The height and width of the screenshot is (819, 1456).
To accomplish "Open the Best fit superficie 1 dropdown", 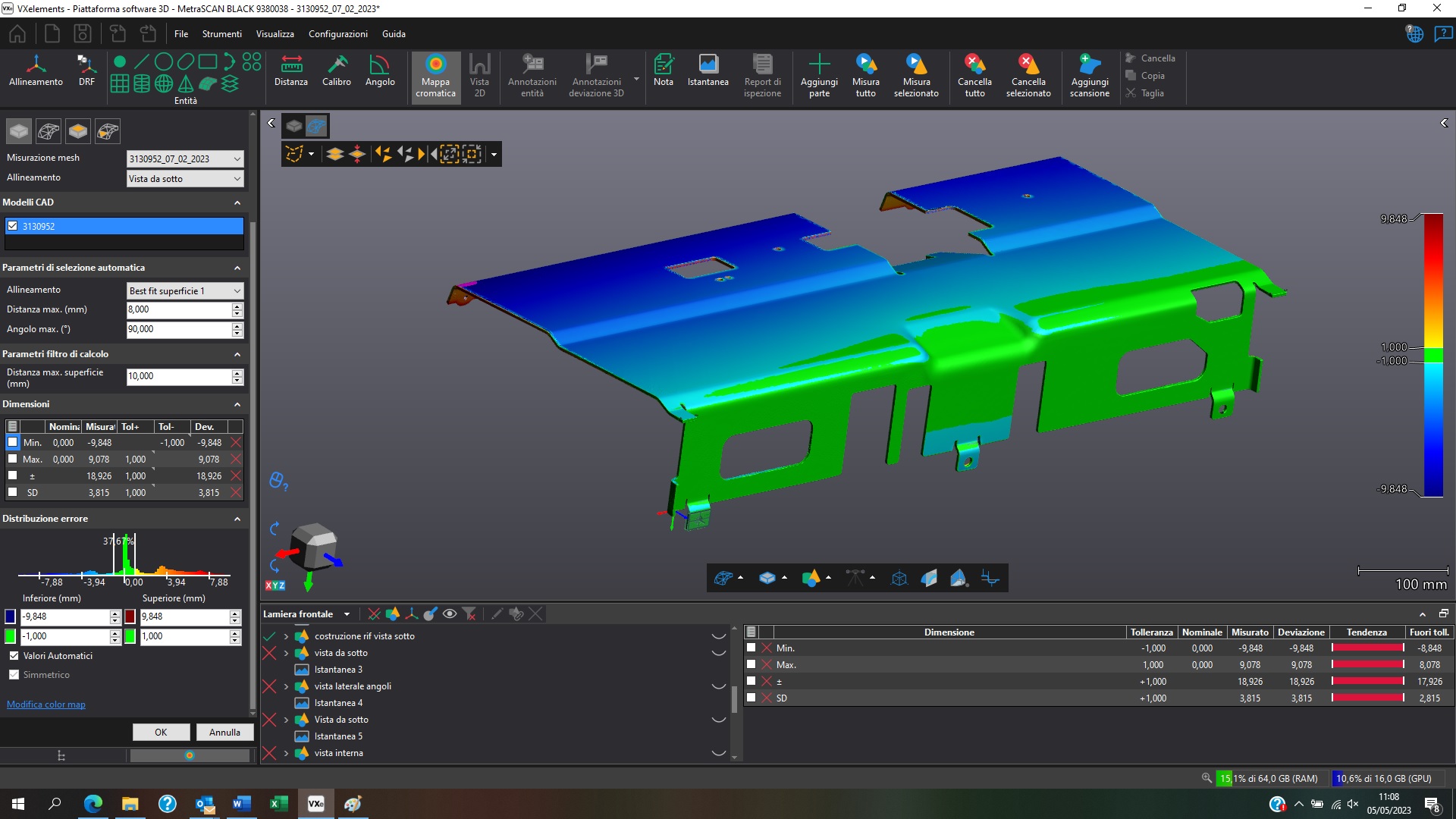I will 185,291.
